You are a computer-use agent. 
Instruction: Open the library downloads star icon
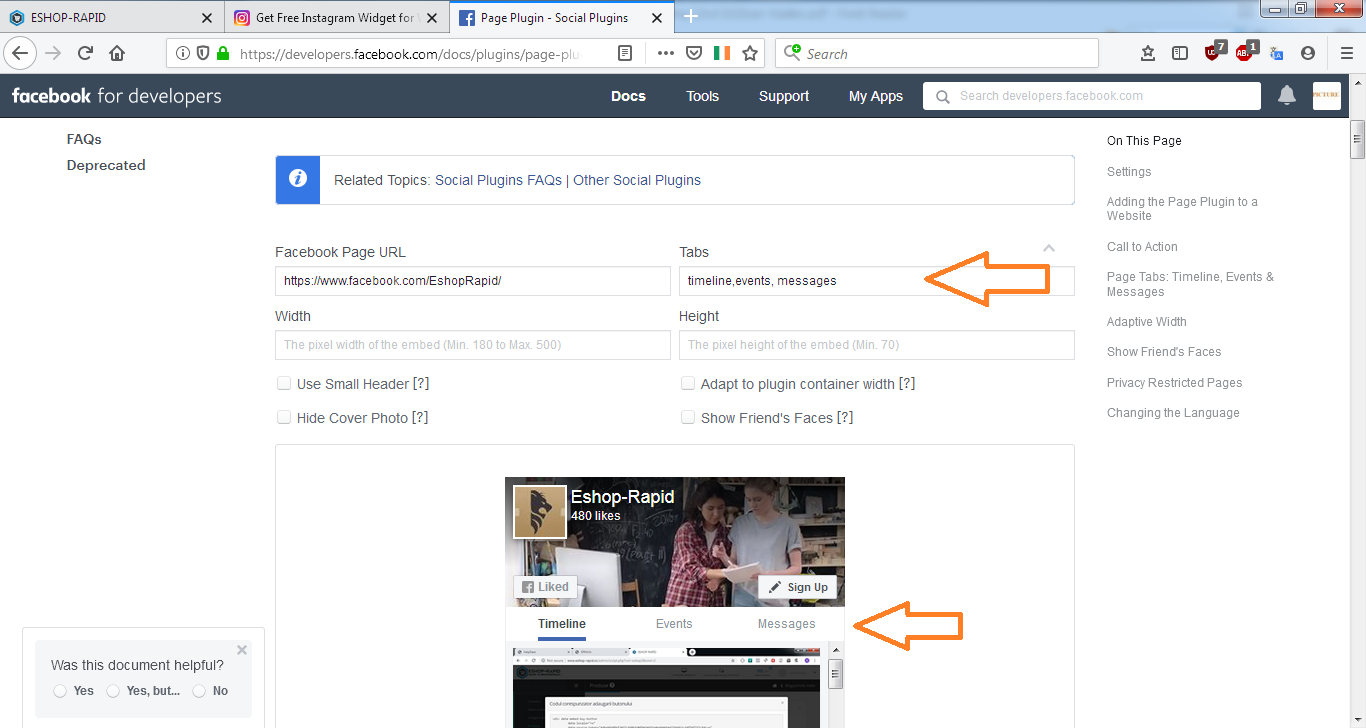[1148, 53]
